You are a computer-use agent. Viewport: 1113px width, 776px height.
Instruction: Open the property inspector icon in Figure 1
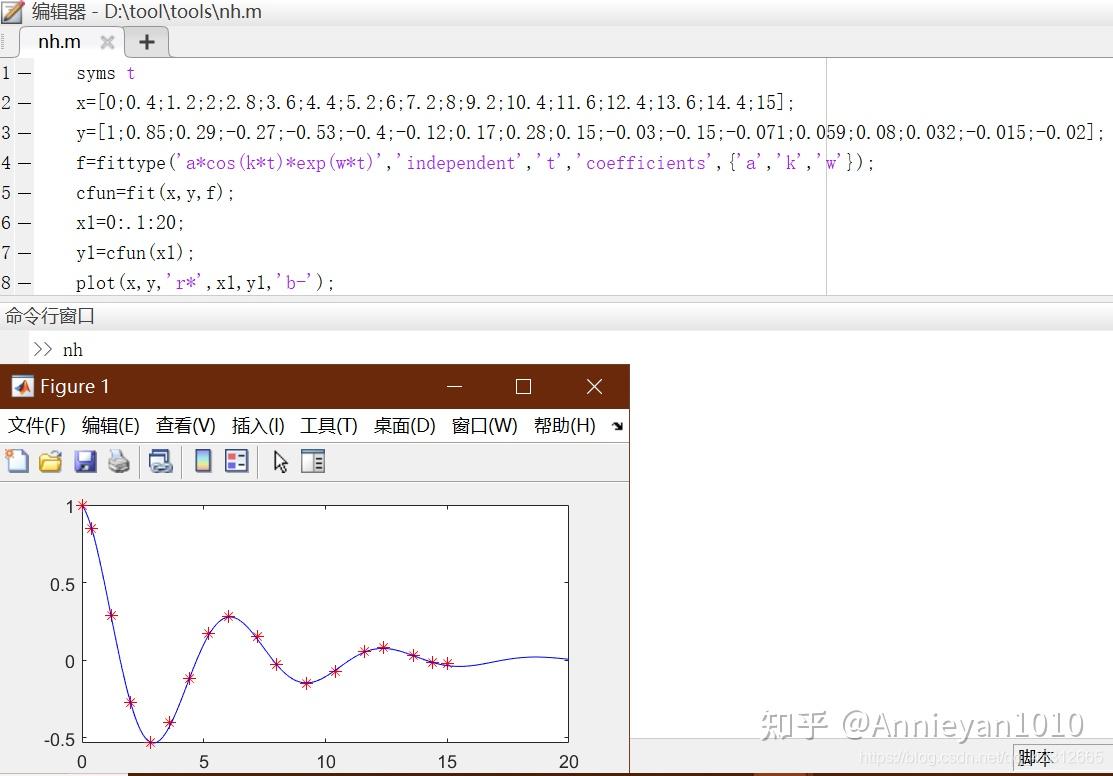pyautogui.click(x=312, y=461)
